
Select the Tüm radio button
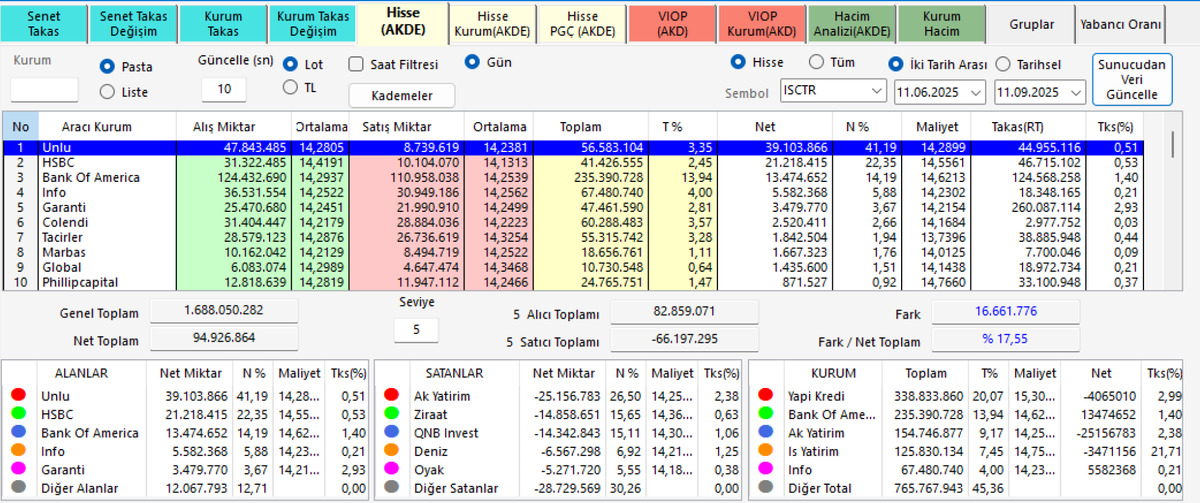(x=815, y=62)
